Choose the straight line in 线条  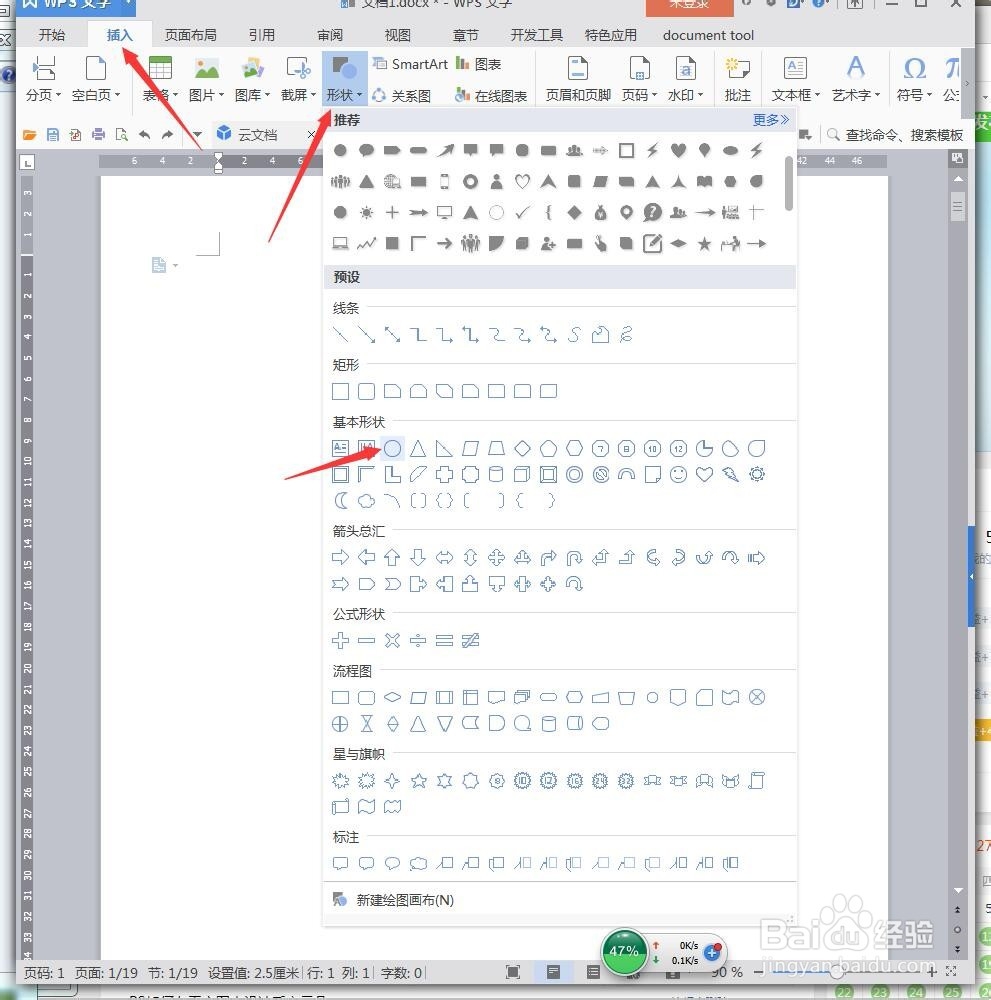point(341,334)
